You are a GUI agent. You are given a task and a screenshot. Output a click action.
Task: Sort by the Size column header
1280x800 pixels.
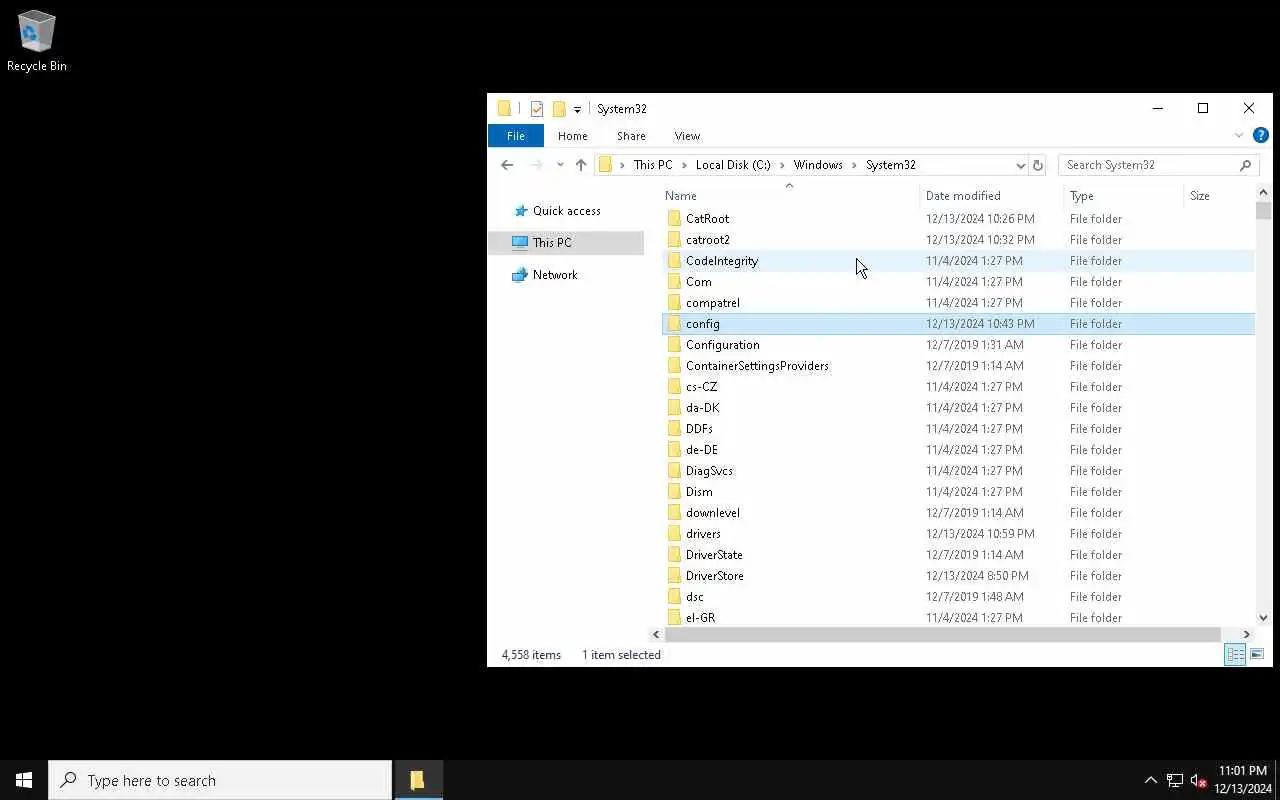click(x=1200, y=196)
